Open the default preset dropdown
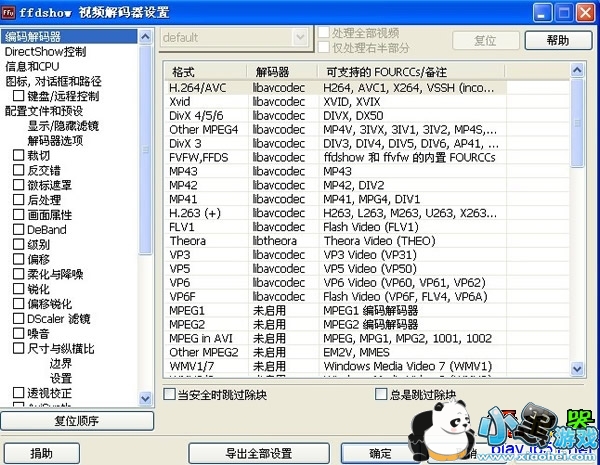The height and width of the screenshot is (465, 600). pyautogui.click(x=300, y=38)
